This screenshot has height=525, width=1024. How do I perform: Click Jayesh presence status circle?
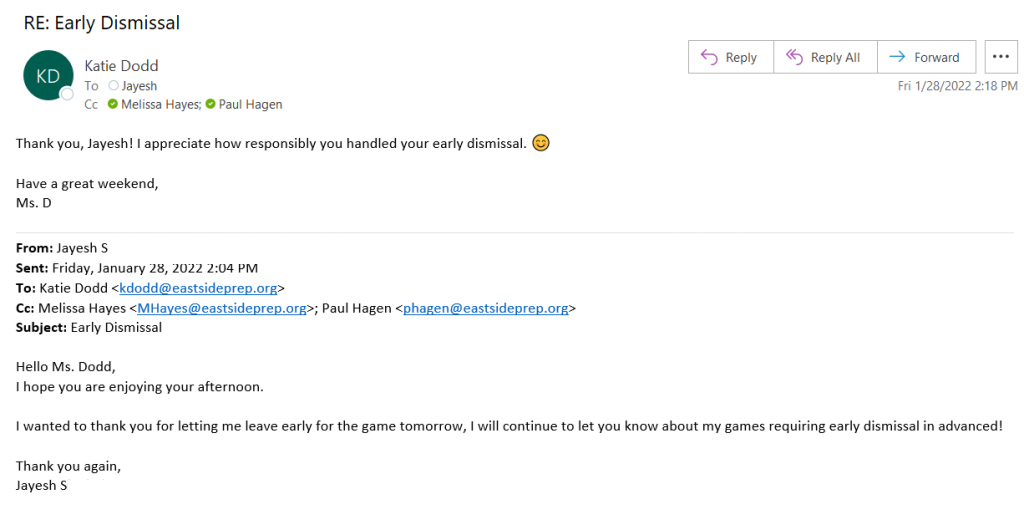pyautogui.click(x=114, y=86)
